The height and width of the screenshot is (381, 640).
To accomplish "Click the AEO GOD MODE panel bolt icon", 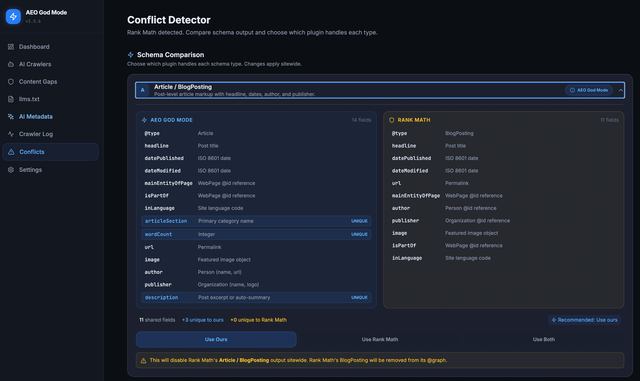I will (144, 120).
